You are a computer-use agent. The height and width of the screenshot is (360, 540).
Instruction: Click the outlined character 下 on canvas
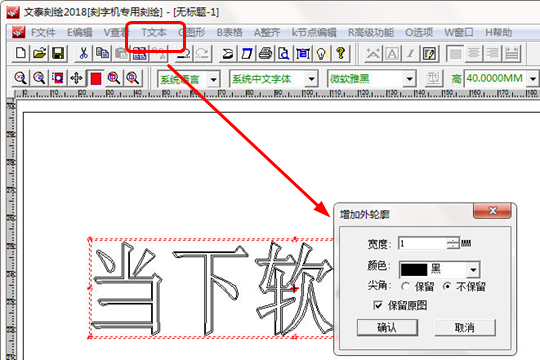tap(210, 291)
